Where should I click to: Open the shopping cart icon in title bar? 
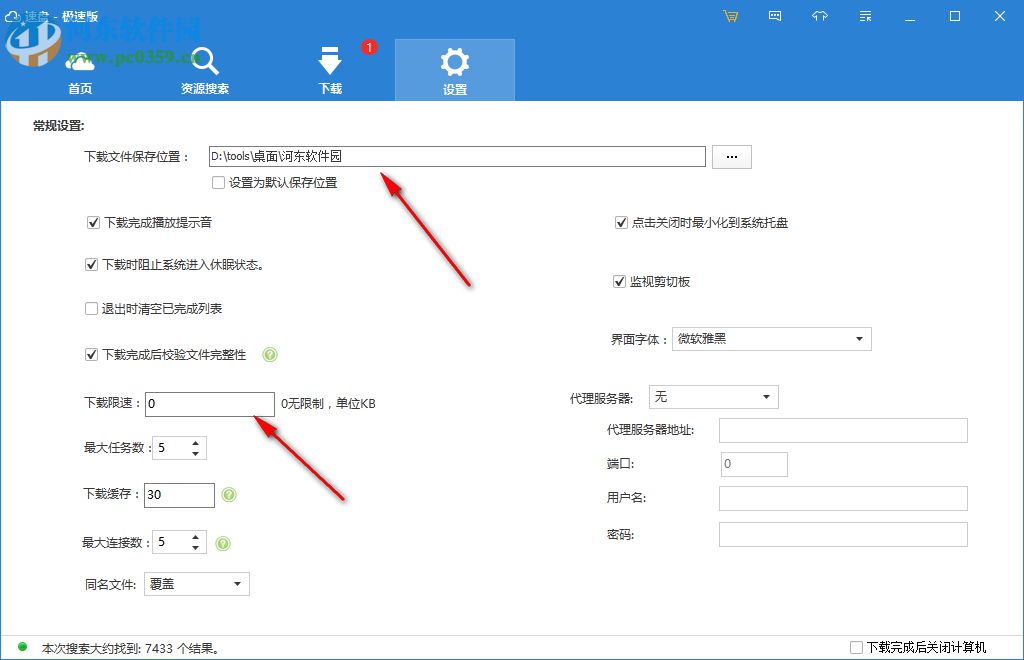[731, 16]
